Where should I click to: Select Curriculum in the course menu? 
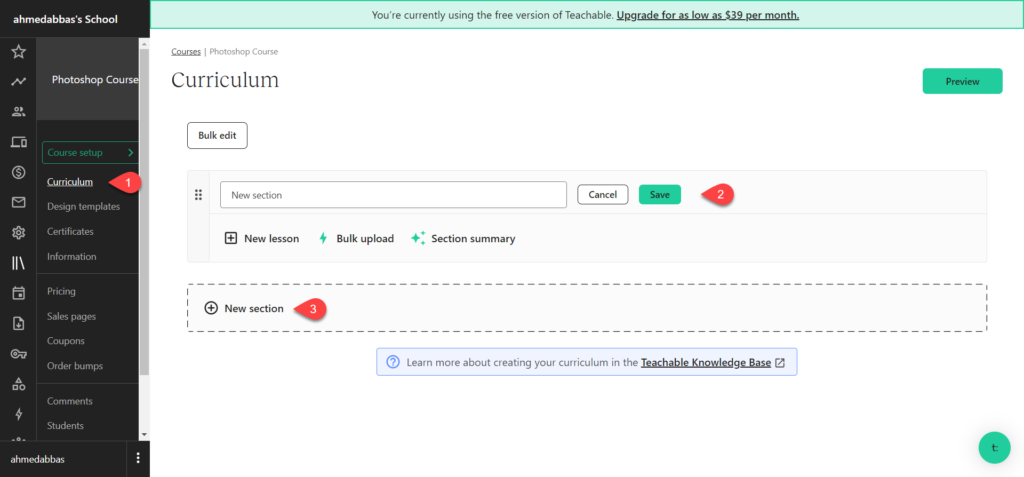[x=70, y=182]
